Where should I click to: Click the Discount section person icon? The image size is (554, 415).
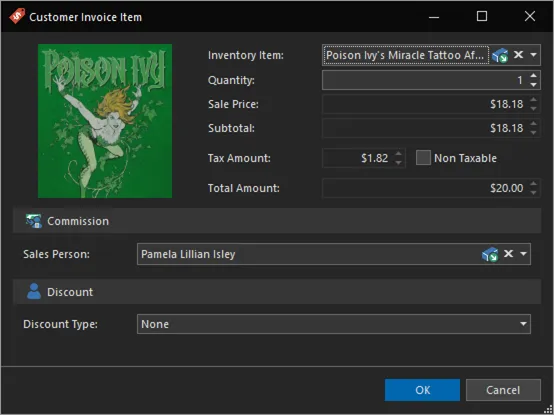[x=34, y=291]
